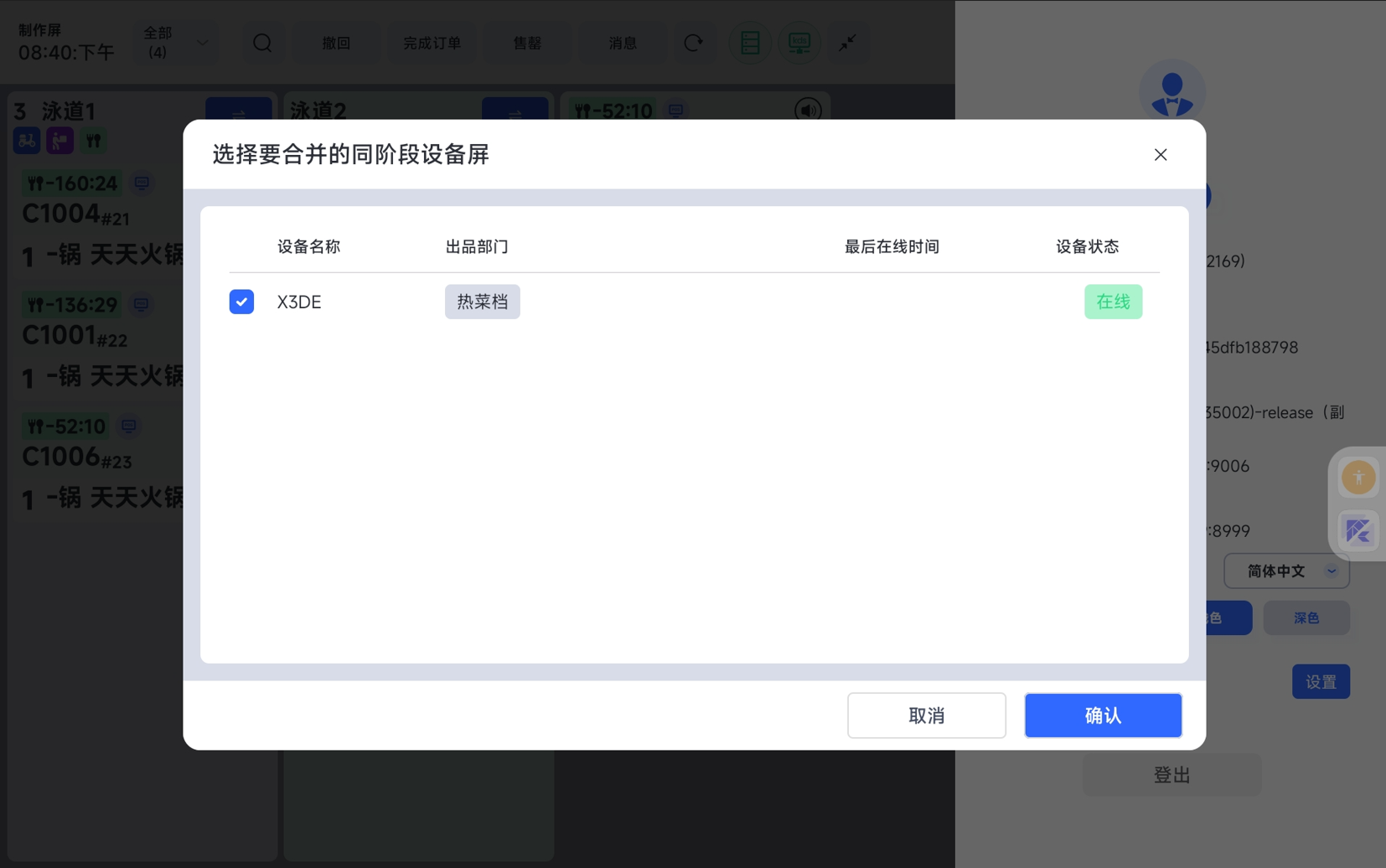Viewport: 1386px width, 868px height.
Task: Click the user avatar icon
Action: [x=1171, y=92]
